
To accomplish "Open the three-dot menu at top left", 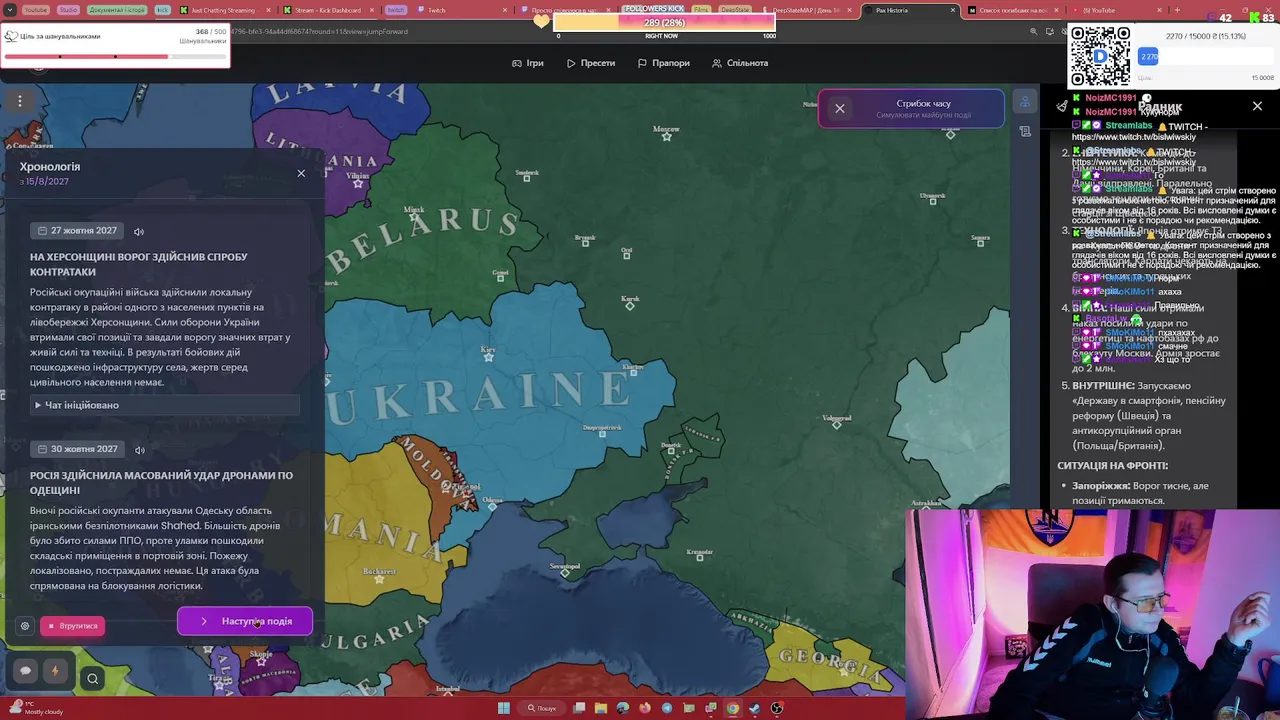I will click(x=19, y=100).
